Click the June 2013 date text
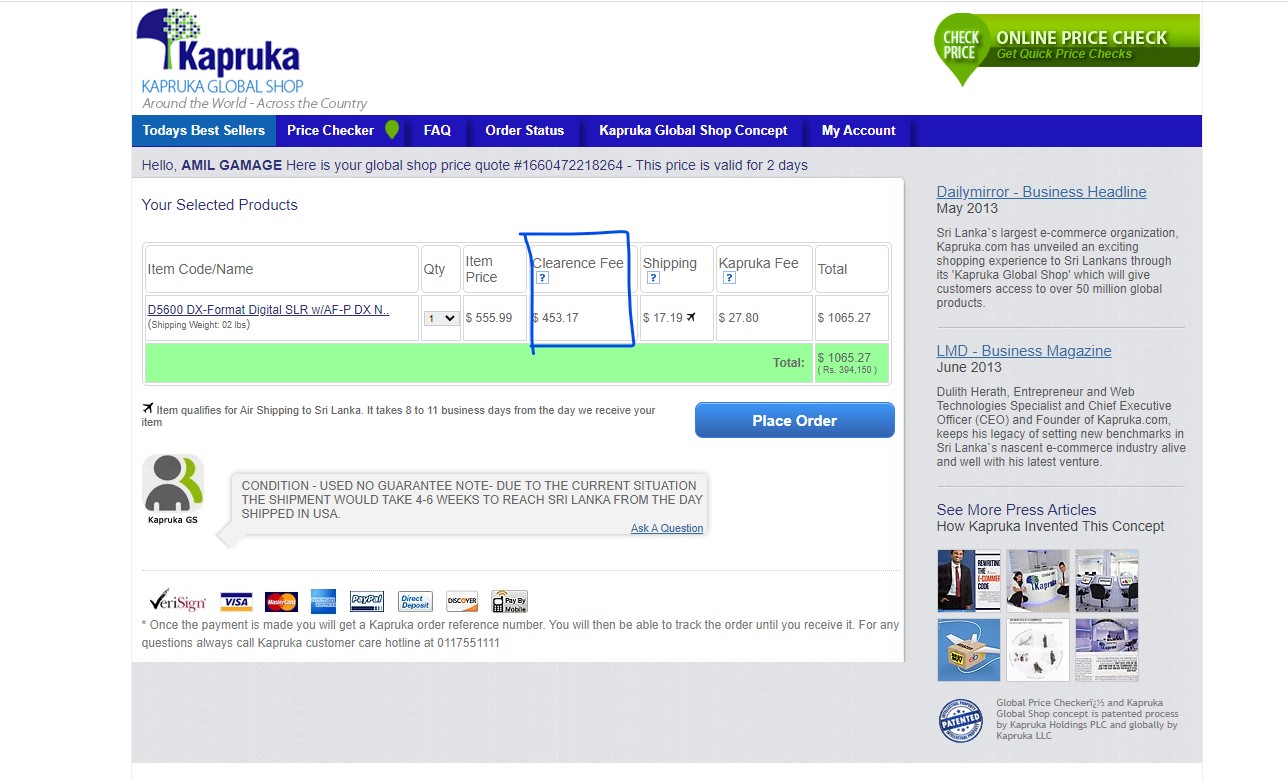Viewport: 1288px width, 781px height. pos(969,367)
